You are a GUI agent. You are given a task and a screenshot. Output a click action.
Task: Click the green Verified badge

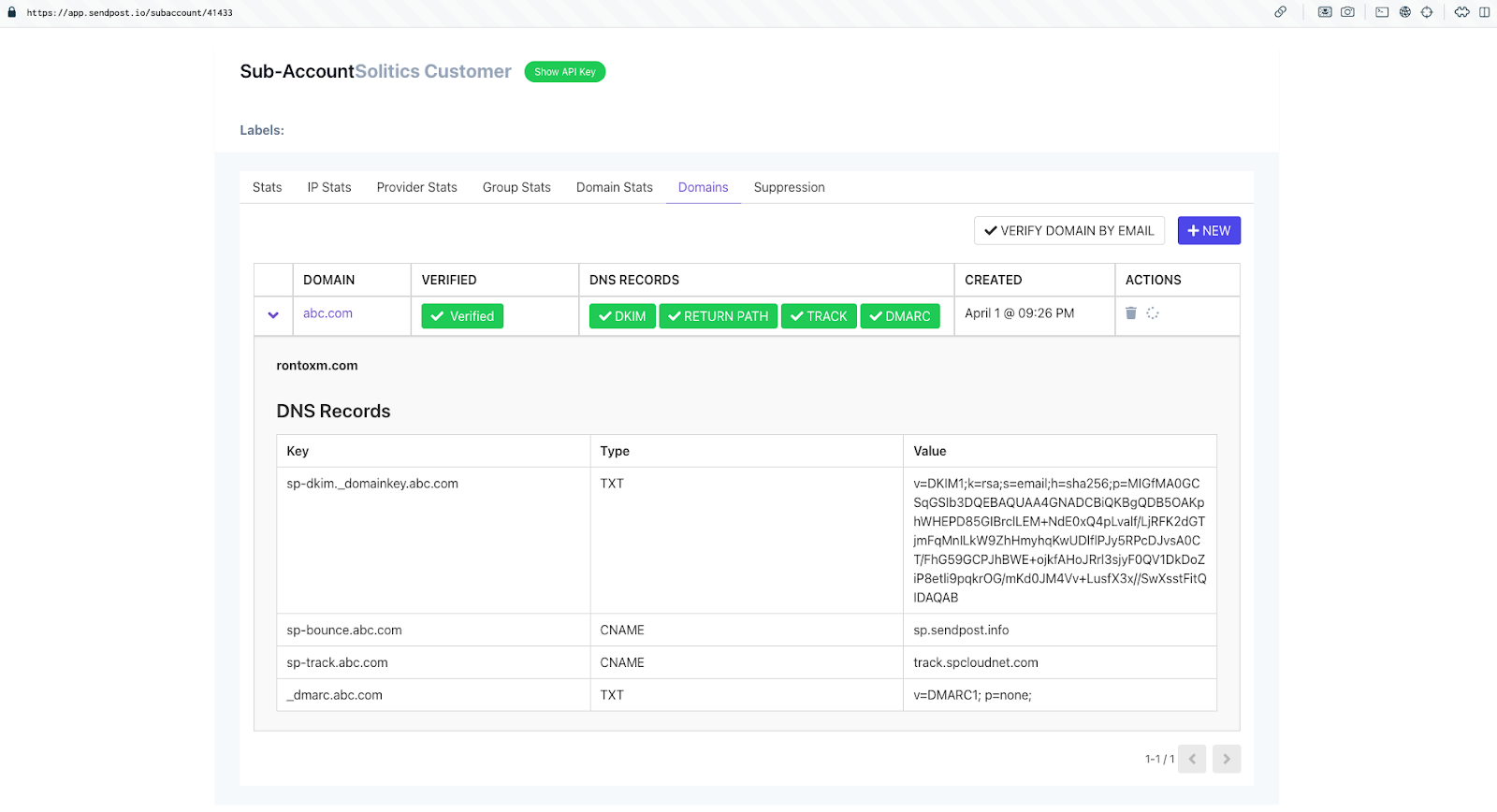[462, 316]
